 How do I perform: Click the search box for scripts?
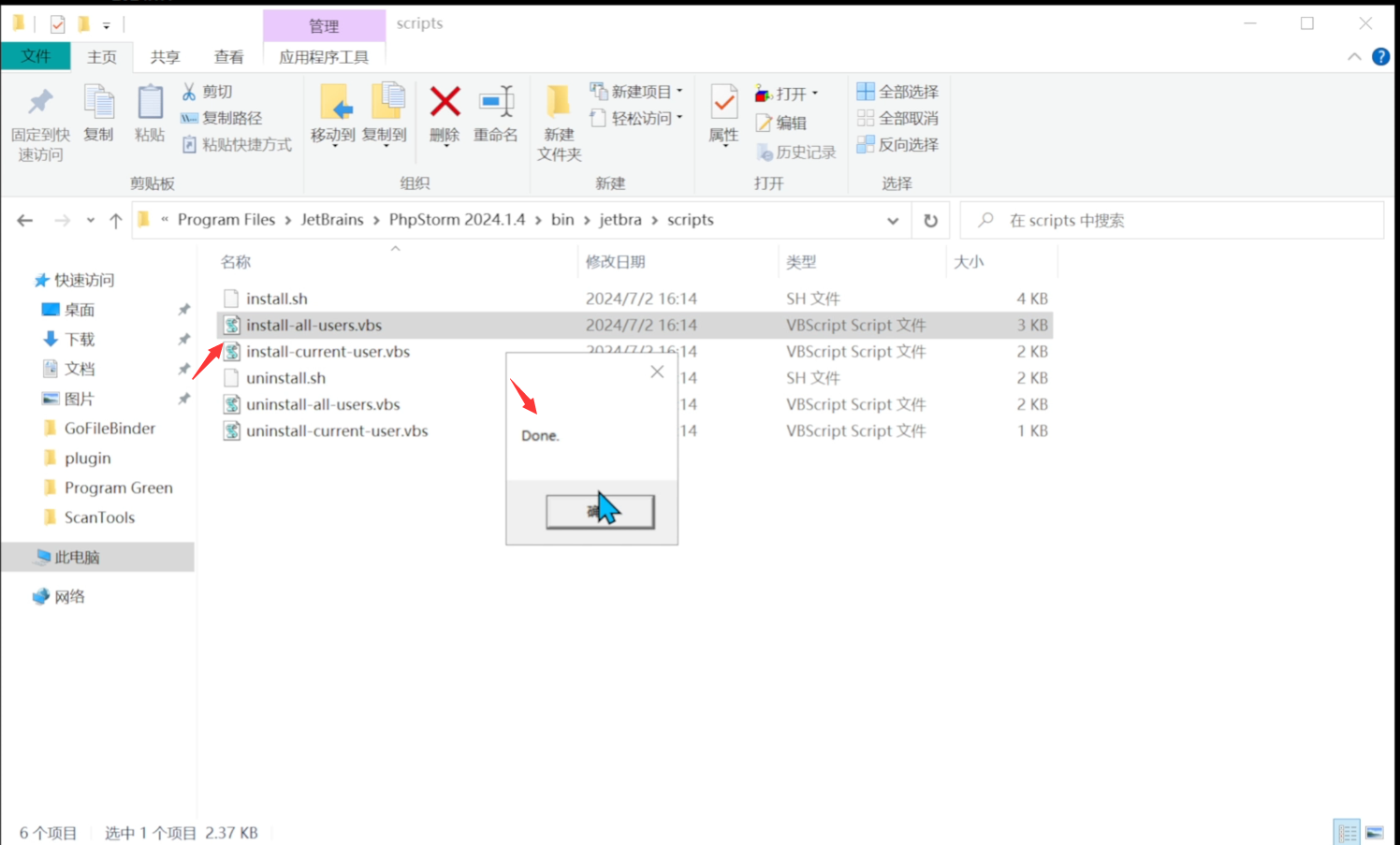(1172, 221)
